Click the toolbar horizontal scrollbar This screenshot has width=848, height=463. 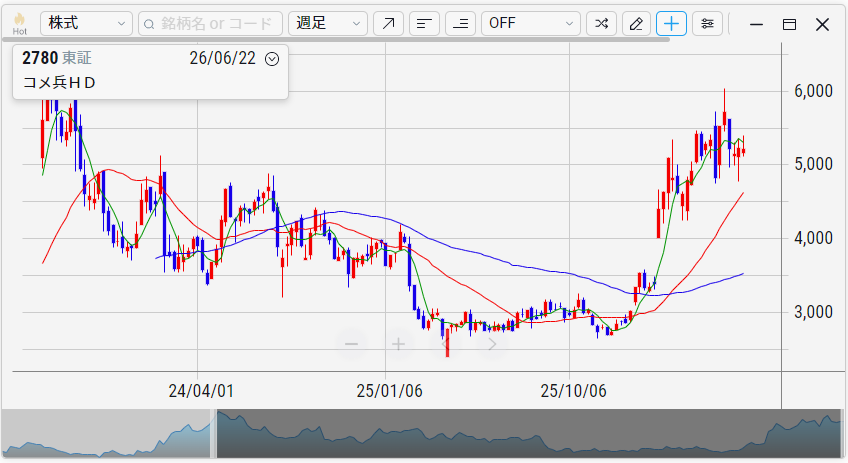pyautogui.click(x=341, y=39)
